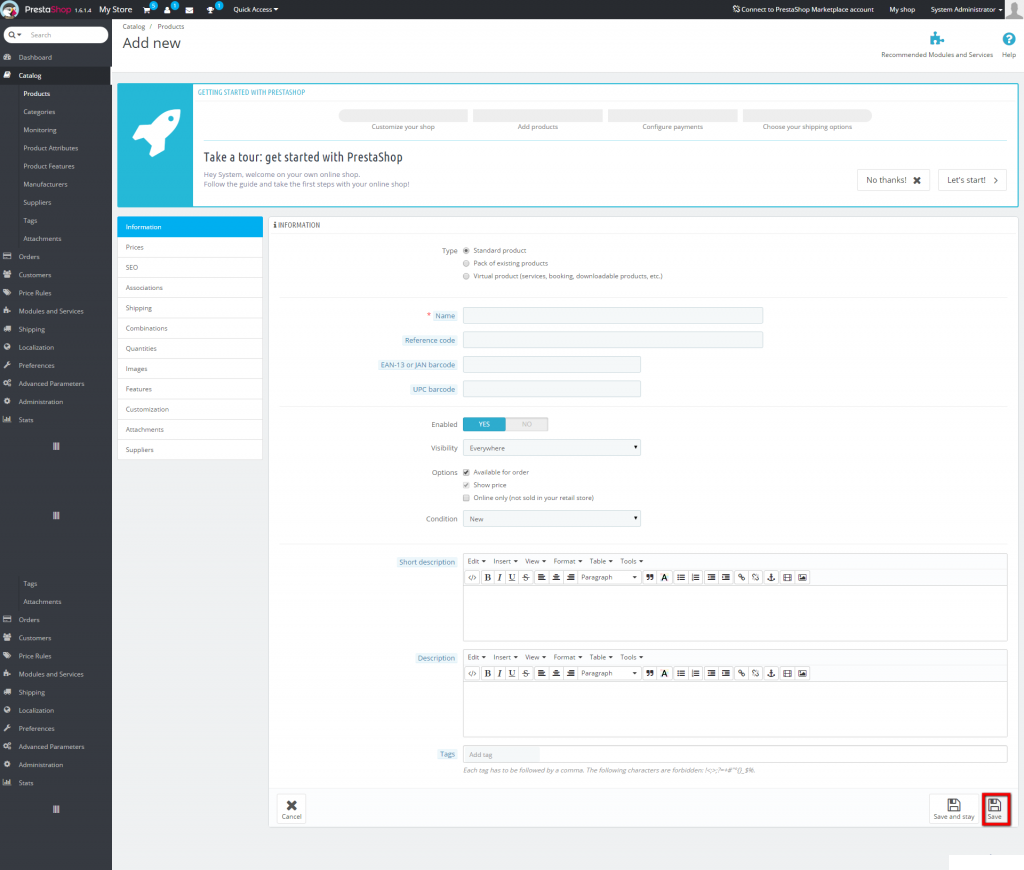Insert bullet list in Short description editor

click(680, 577)
